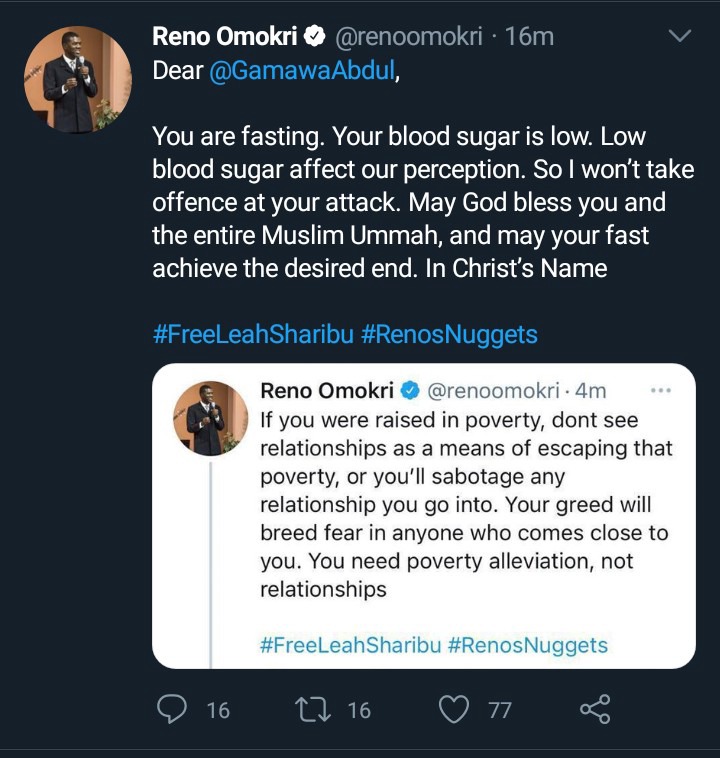The image size is (720, 758).
Task: Open @renoomokri handle at top
Action: pos(409,37)
